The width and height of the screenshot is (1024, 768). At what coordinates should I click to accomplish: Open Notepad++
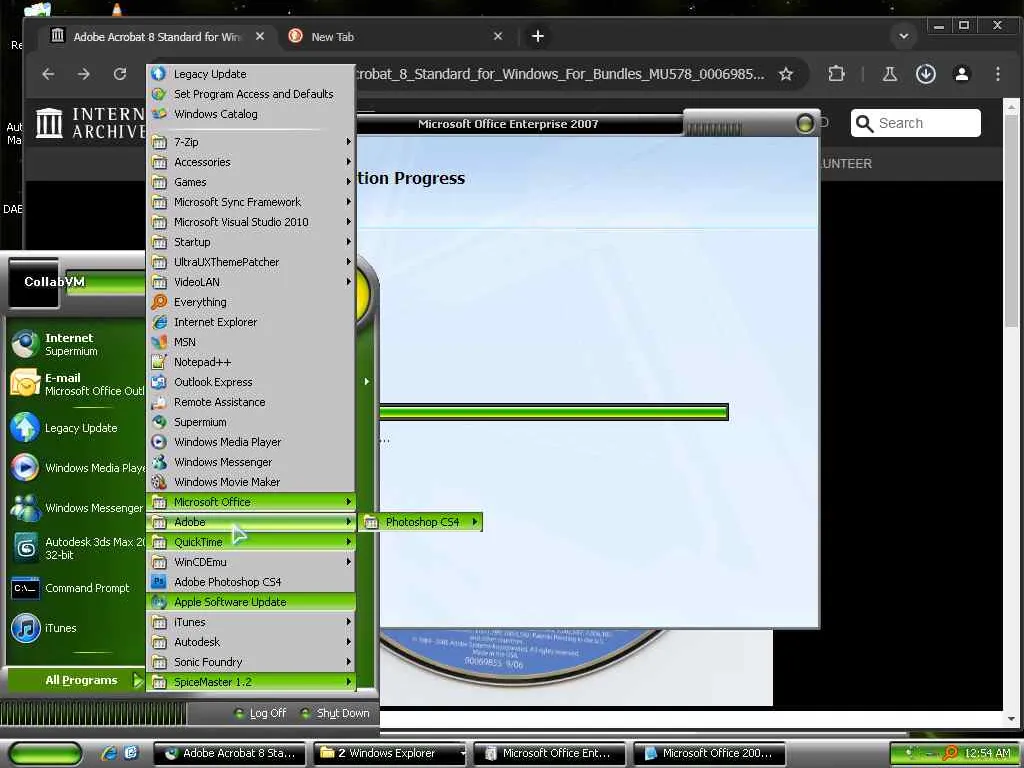251,362
